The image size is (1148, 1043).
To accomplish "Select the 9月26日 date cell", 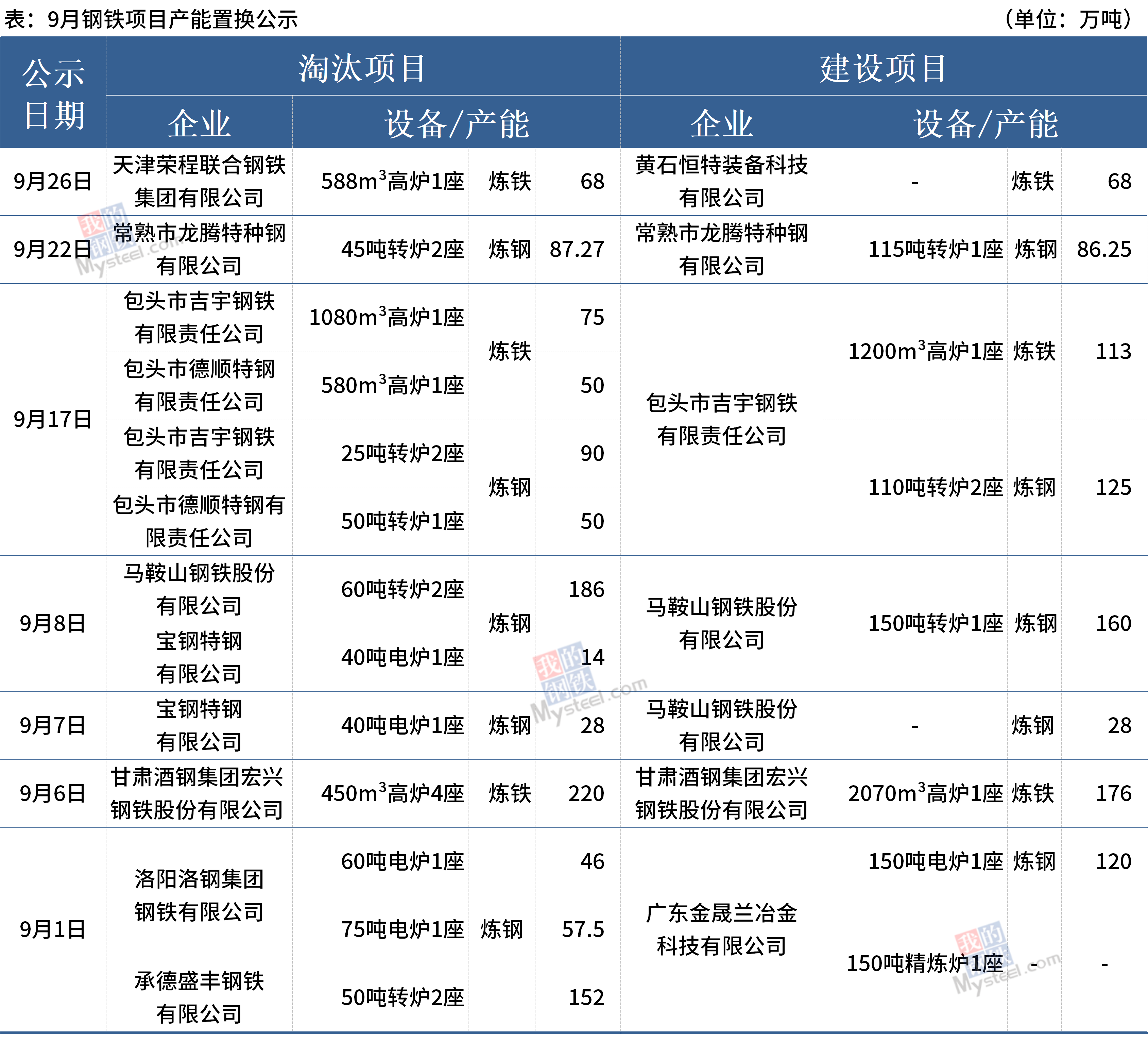I will (52, 182).
